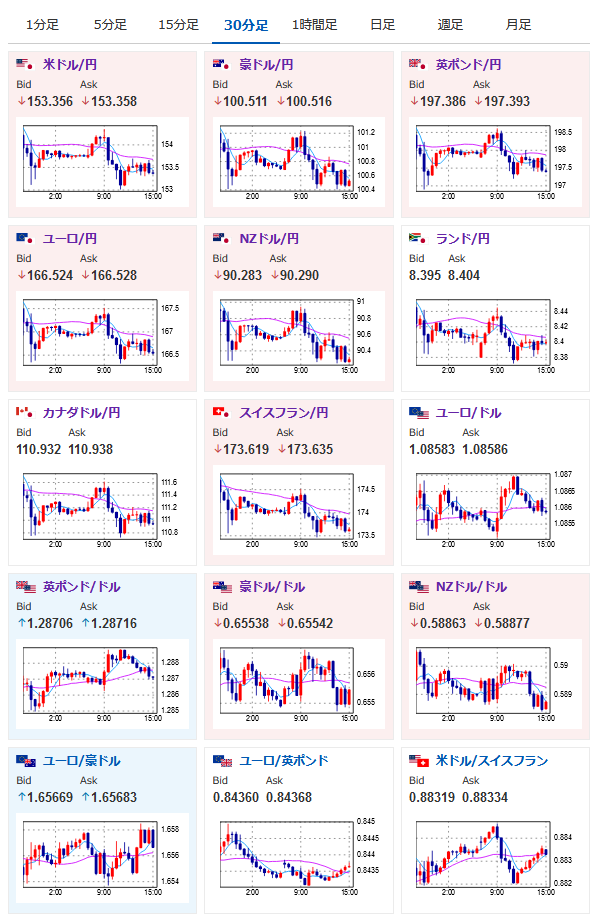The height and width of the screenshot is (917, 596).
Task: Switch to the 1分足 tab
Action: pyautogui.click(x=42, y=25)
